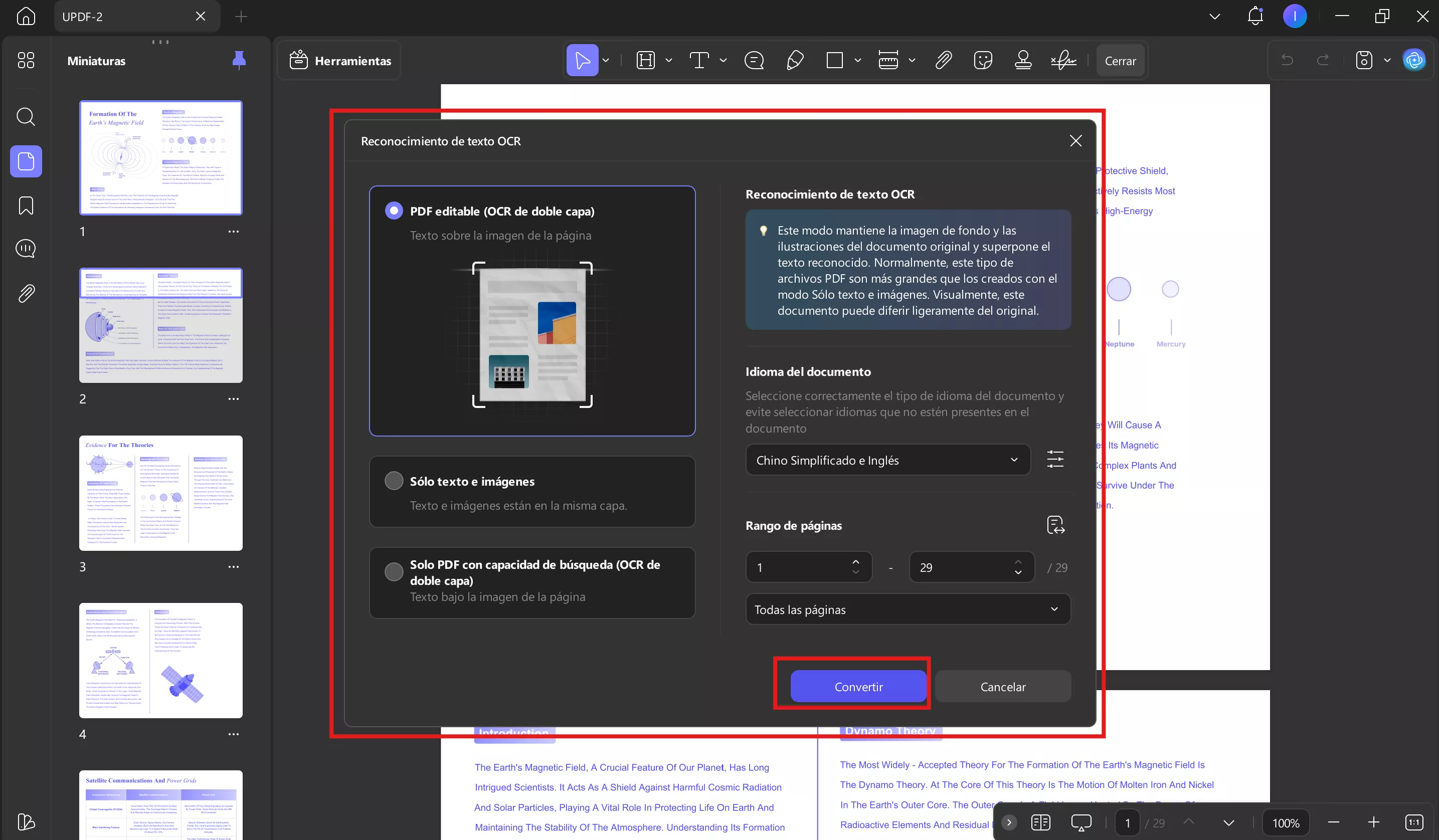Select the stamp tool
This screenshot has width=1439, height=840.
(1023, 60)
